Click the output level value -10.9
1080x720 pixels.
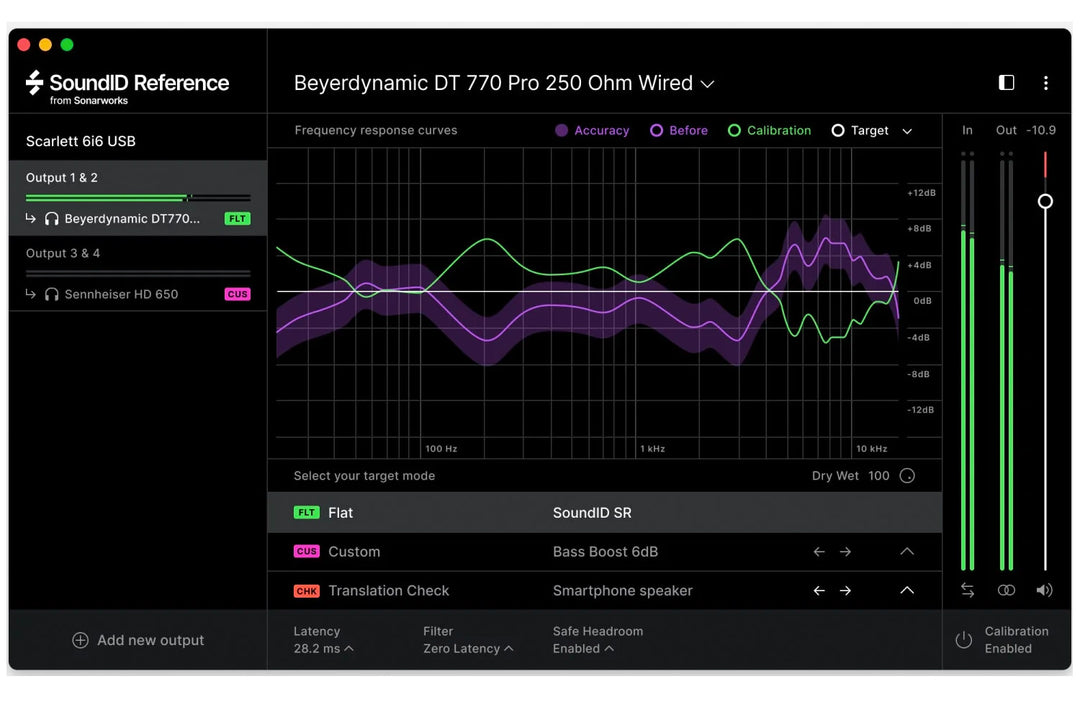(x=1041, y=130)
